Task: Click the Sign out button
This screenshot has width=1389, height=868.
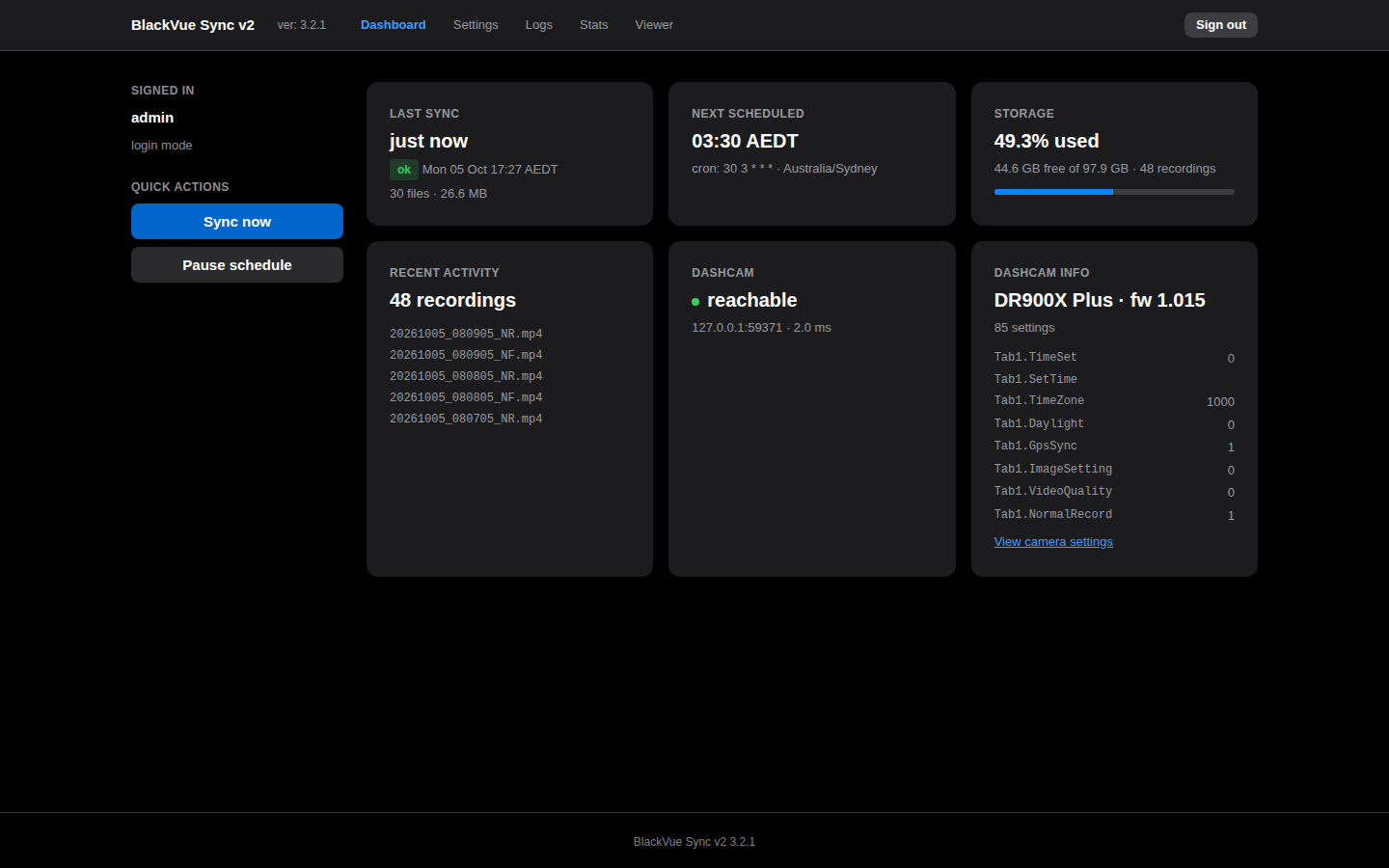Action: click(x=1220, y=25)
